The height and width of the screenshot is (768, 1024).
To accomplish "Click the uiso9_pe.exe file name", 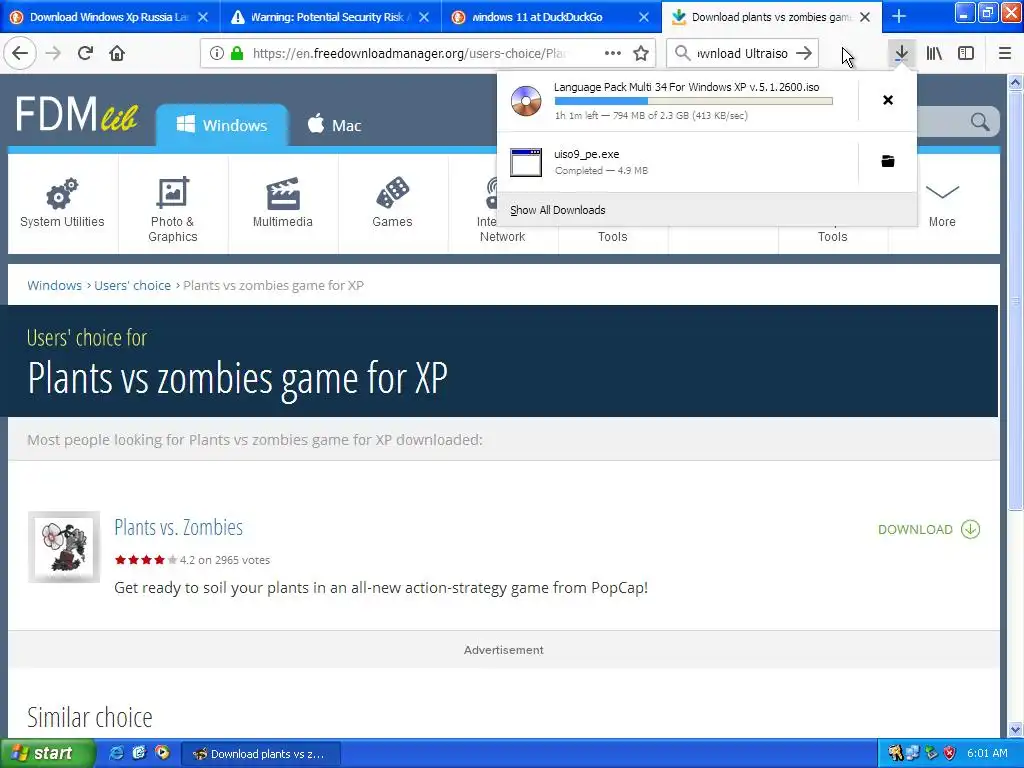I will (586, 154).
